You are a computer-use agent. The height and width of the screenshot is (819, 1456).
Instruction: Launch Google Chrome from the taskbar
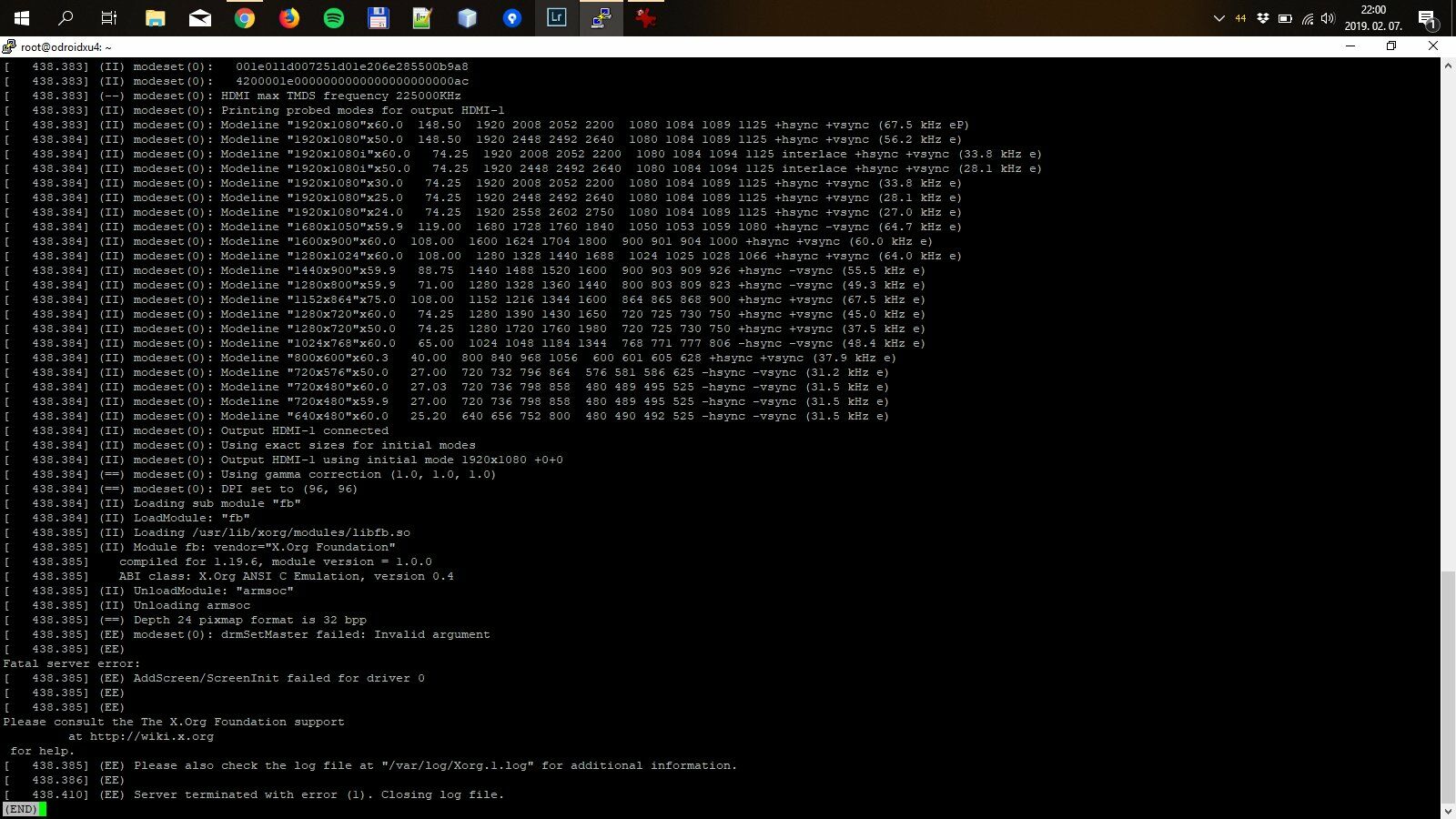pos(245,18)
